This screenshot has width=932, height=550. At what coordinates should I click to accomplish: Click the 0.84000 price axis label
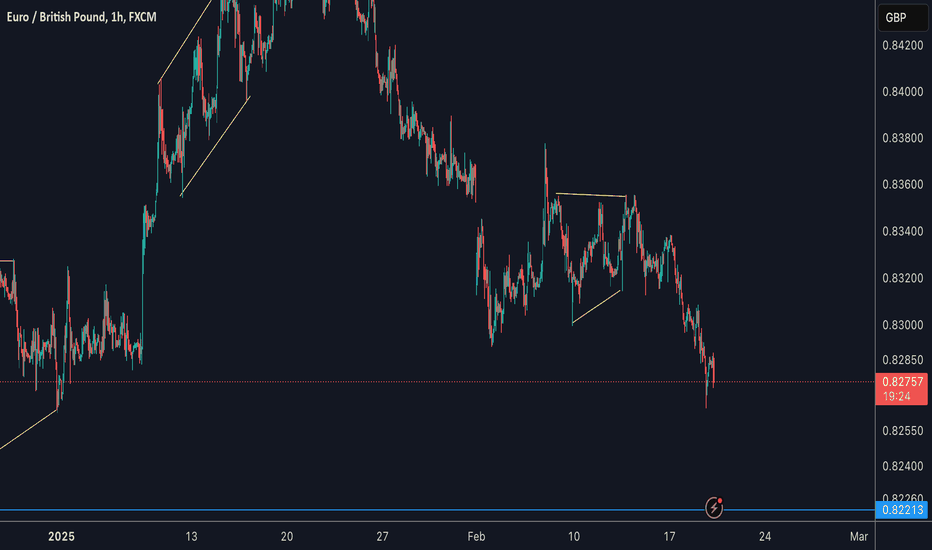pyautogui.click(x=902, y=92)
